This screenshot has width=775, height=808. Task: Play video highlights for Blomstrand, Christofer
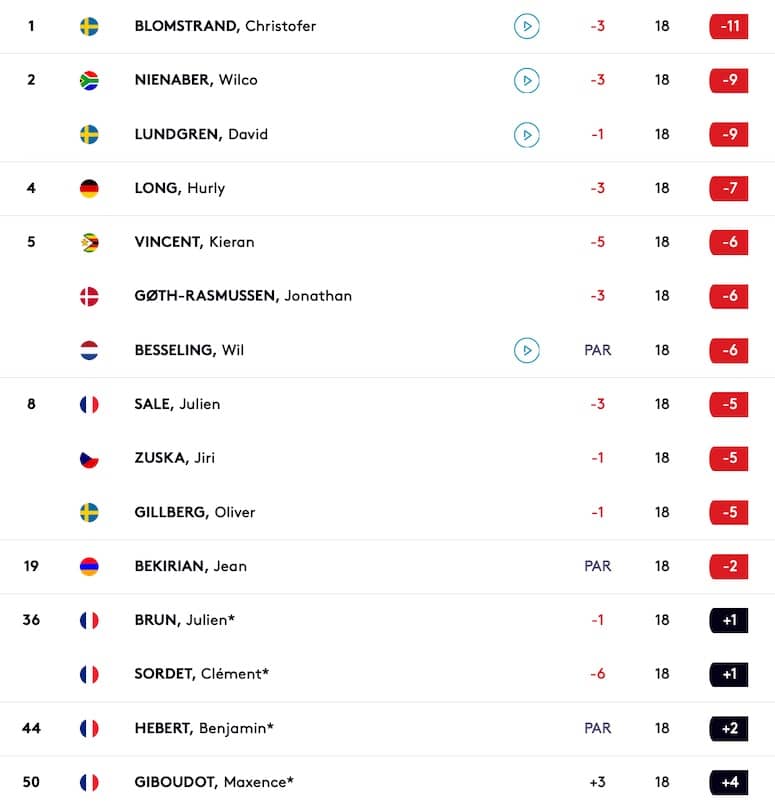pos(527,26)
